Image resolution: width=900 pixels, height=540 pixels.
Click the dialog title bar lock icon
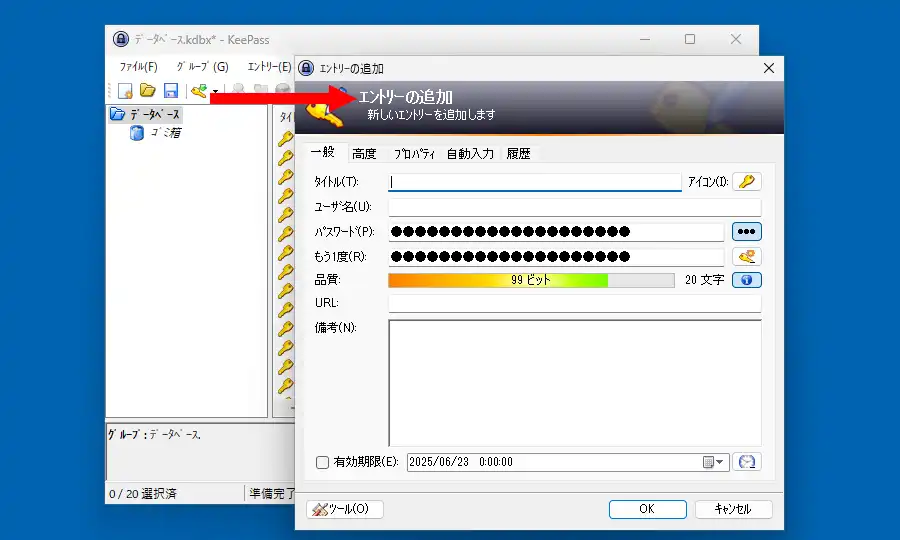click(307, 68)
